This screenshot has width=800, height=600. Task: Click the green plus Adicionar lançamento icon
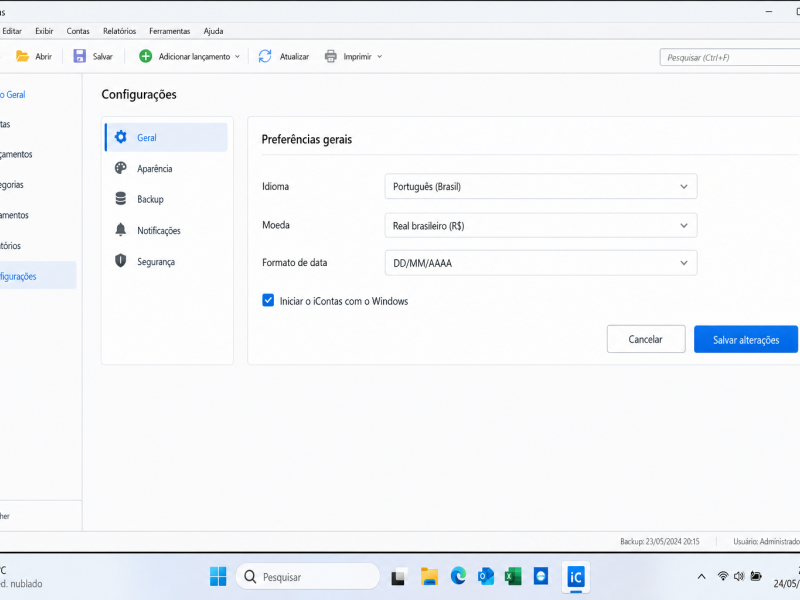point(145,56)
